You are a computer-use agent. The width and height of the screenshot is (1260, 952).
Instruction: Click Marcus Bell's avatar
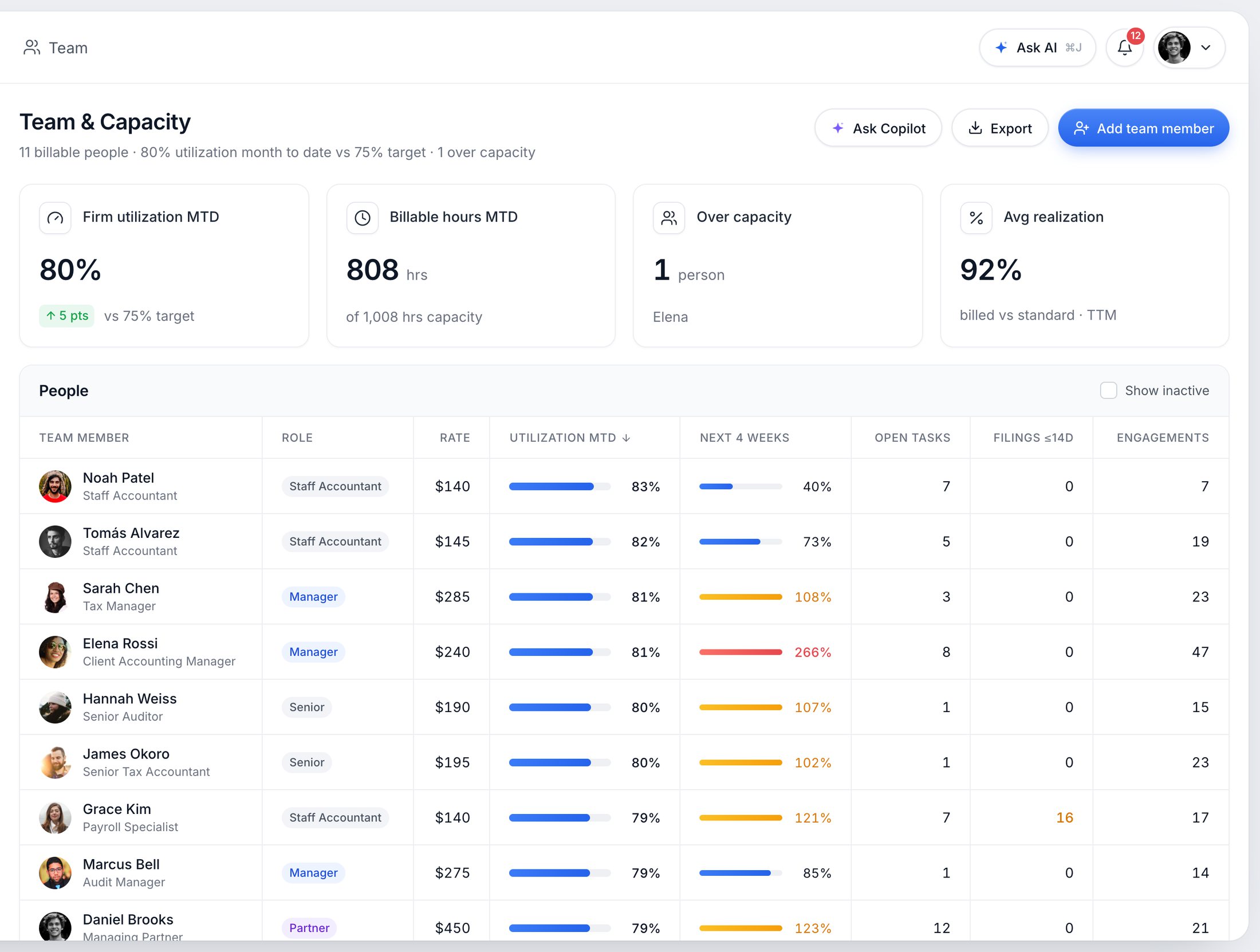pos(55,873)
